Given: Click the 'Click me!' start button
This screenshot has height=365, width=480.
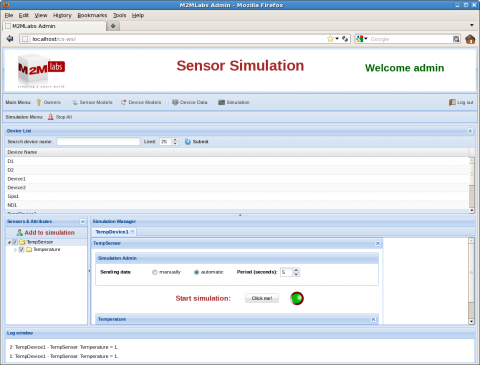Looking at the screenshot, I should coord(262,298).
